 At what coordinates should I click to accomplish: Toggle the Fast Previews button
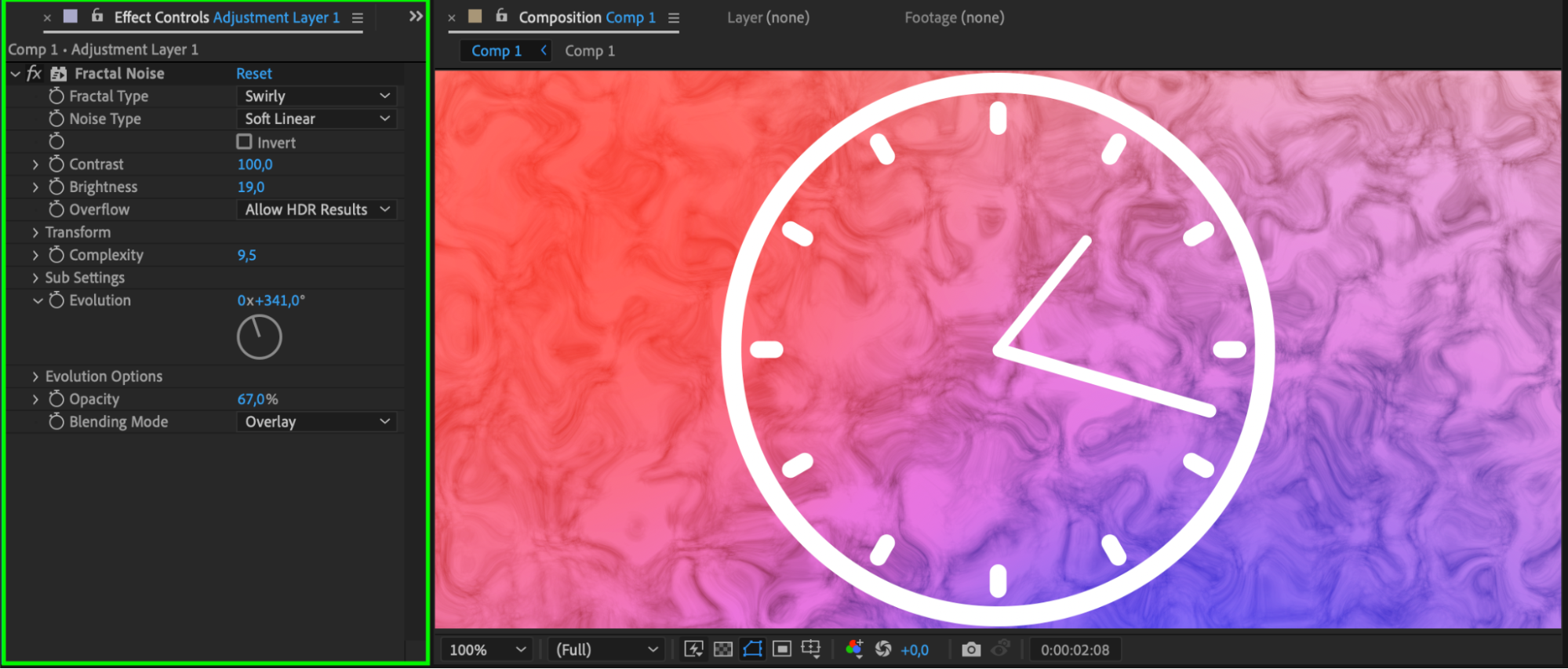click(x=693, y=649)
